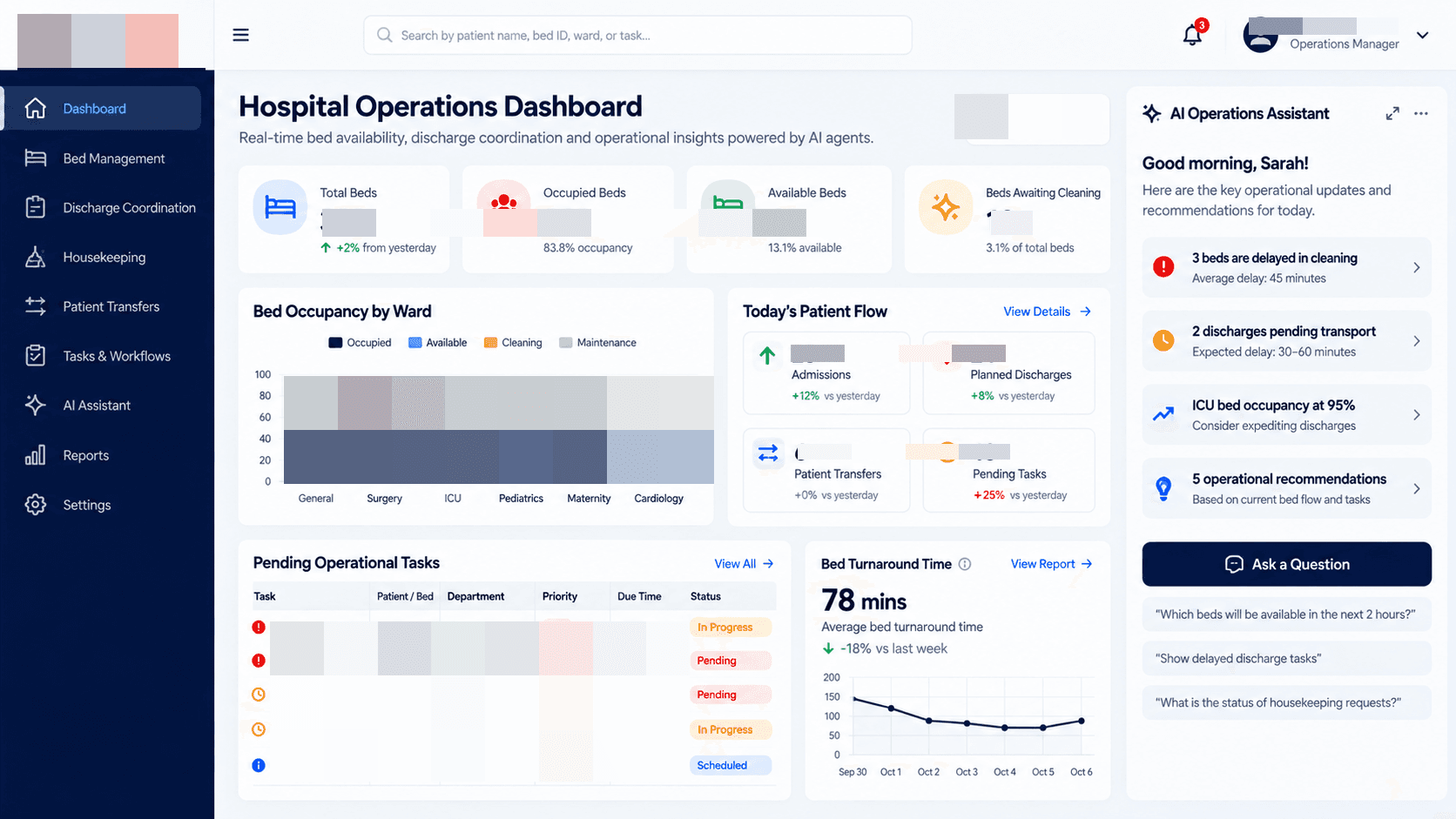Expand the 5 operational recommendations item
1456x819 pixels.
1286,488
